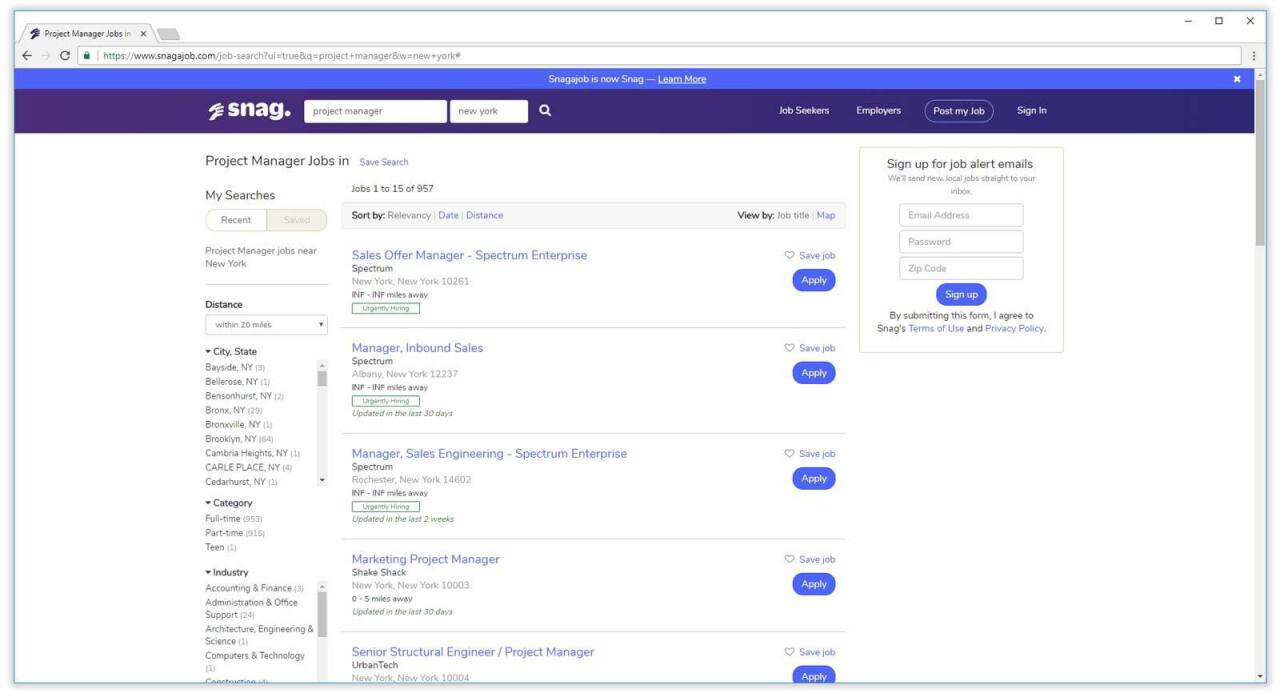The width and height of the screenshot is (1280, 693).
Task: Close the Project Manager Jobs browser tab
Action: (143, 33)
